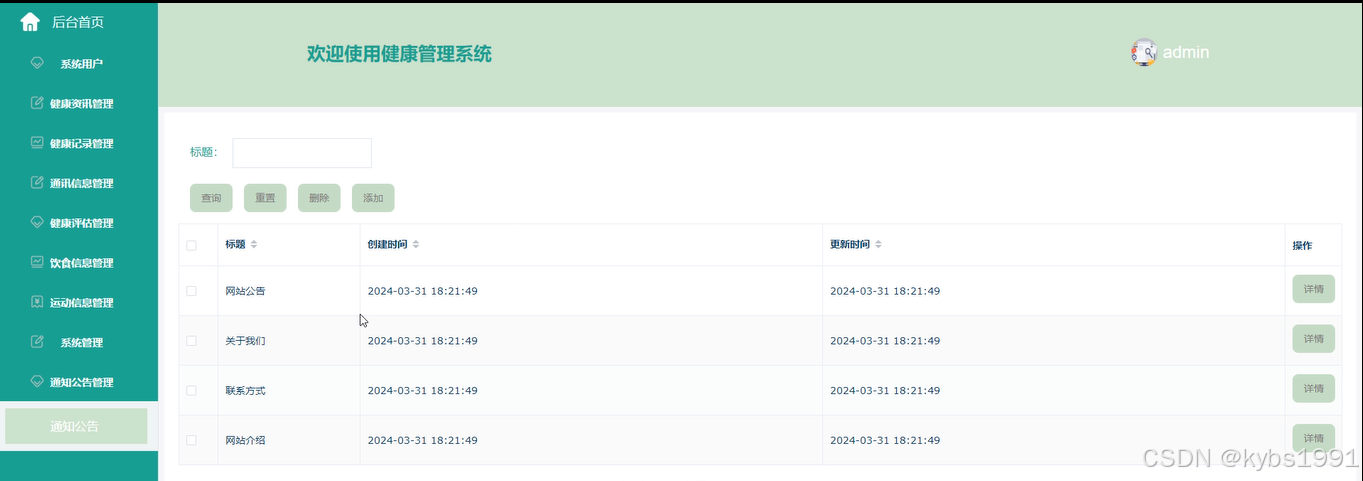The image size is (1363, 481).
Task: Sort by 创建时间 column arrows
Action: [x=416, y=245]
